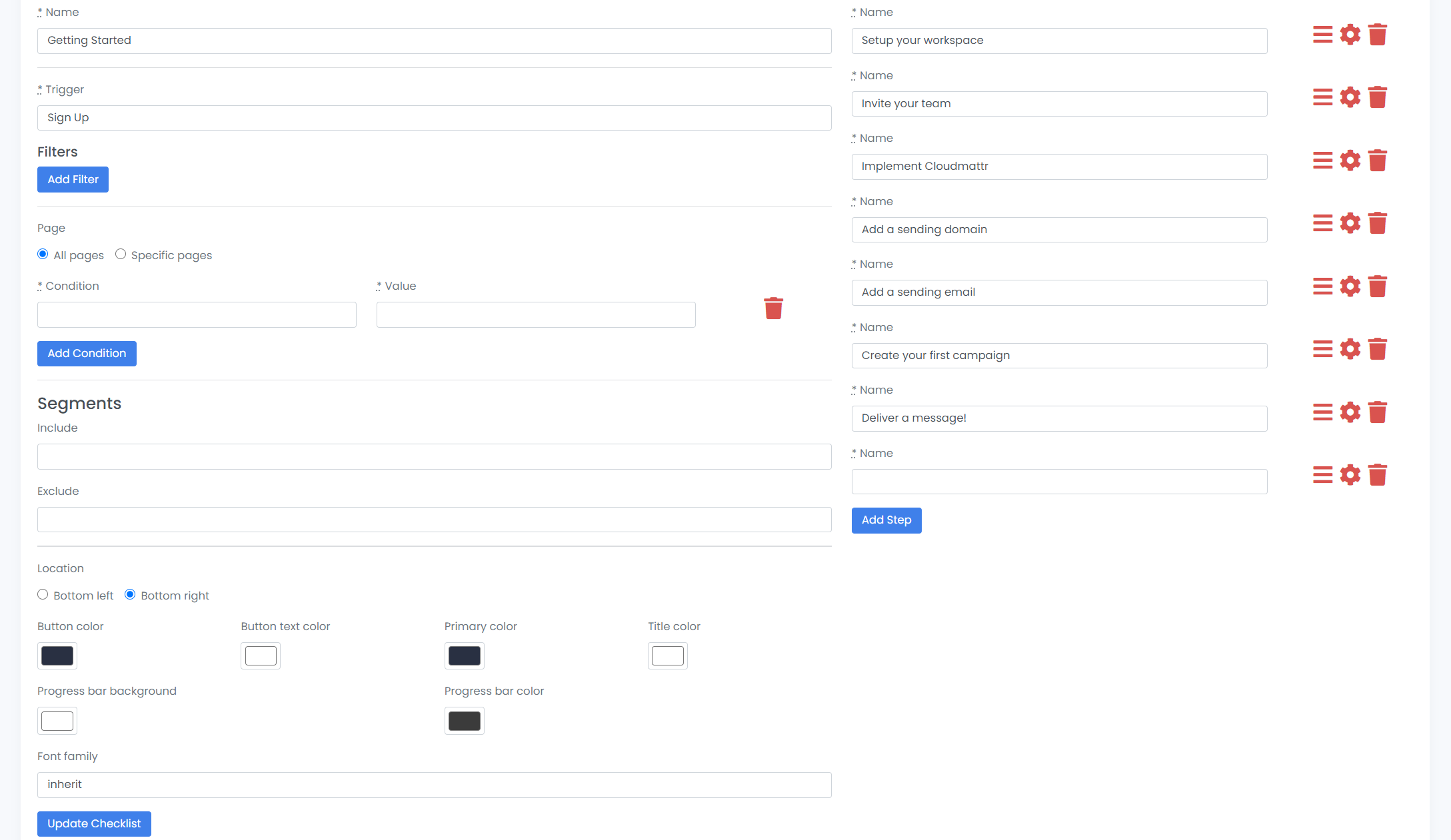This screenshot has height=840, width=1451.
Task: Click the Add Condition button
Action: coord(87,354)
